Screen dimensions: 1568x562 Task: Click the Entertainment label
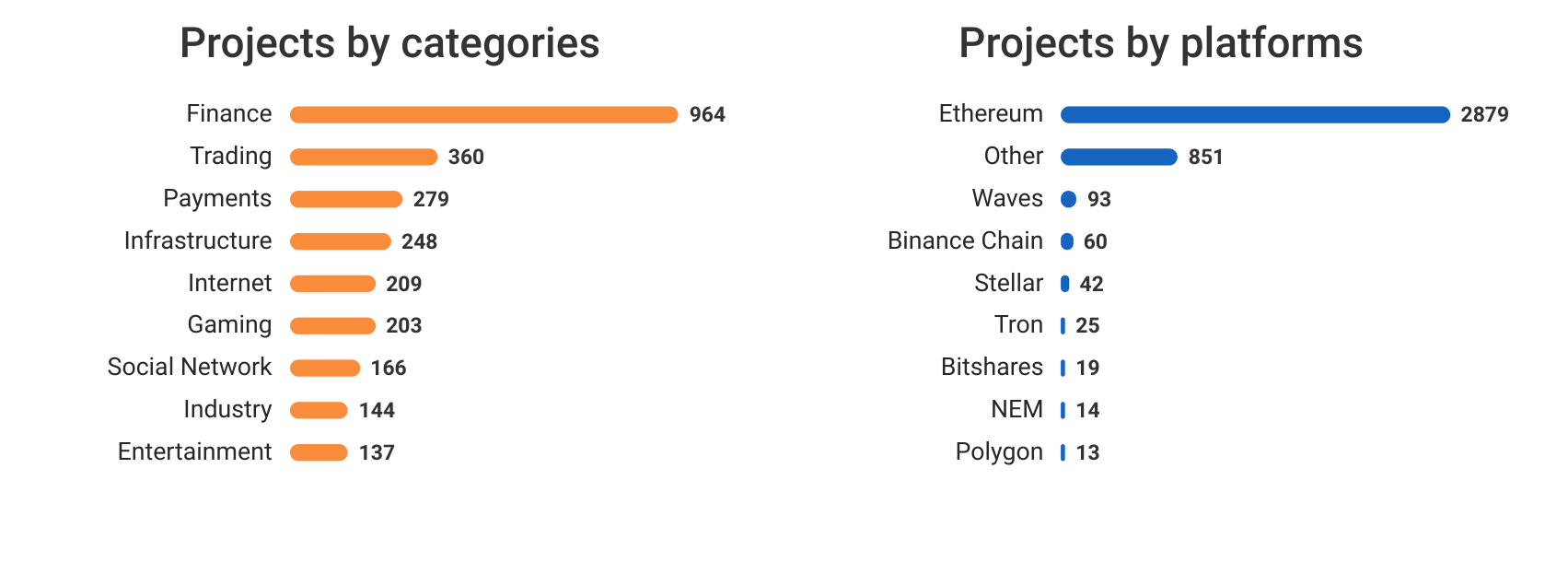(x=195, y=451)
